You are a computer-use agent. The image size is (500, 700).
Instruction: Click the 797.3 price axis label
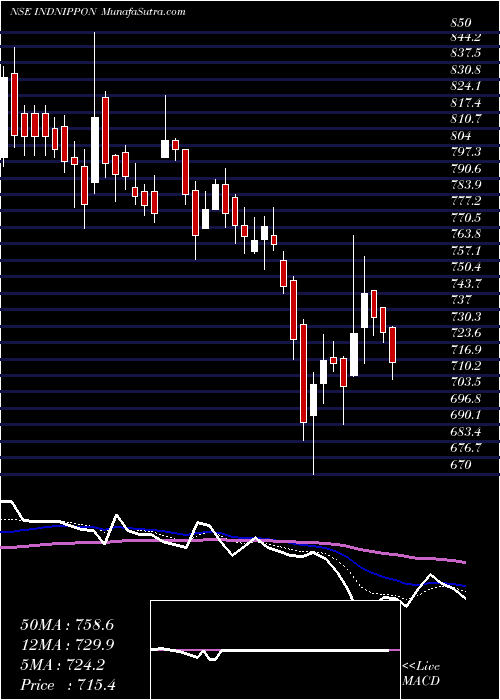(466, 152)
